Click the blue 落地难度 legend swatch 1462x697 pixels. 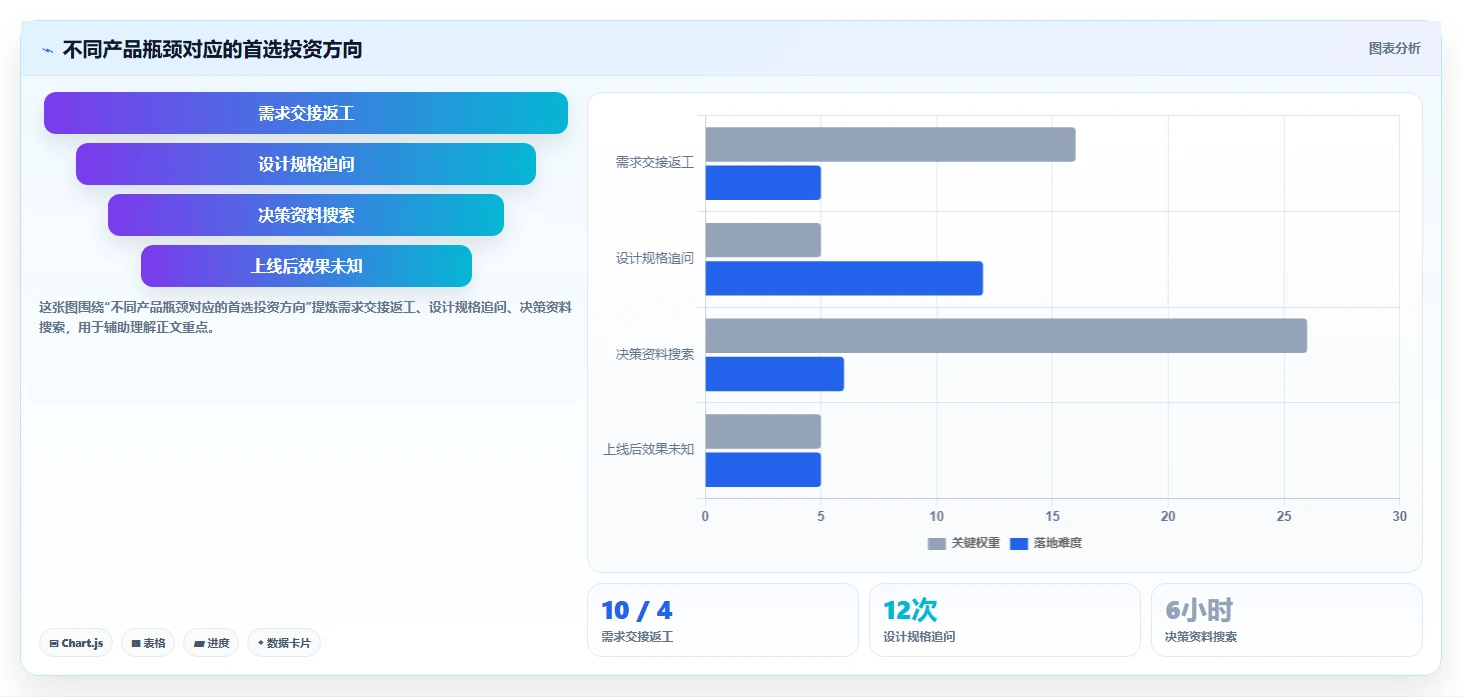tap(1019, 544)
